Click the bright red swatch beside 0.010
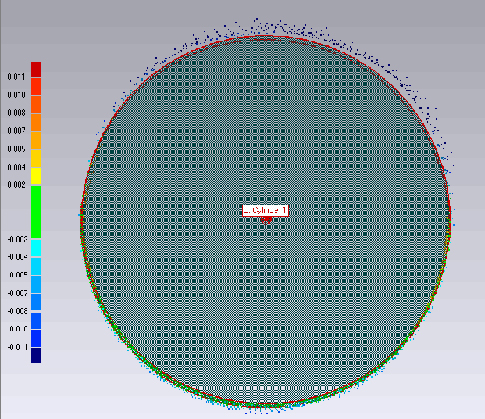 click(36, 86)
